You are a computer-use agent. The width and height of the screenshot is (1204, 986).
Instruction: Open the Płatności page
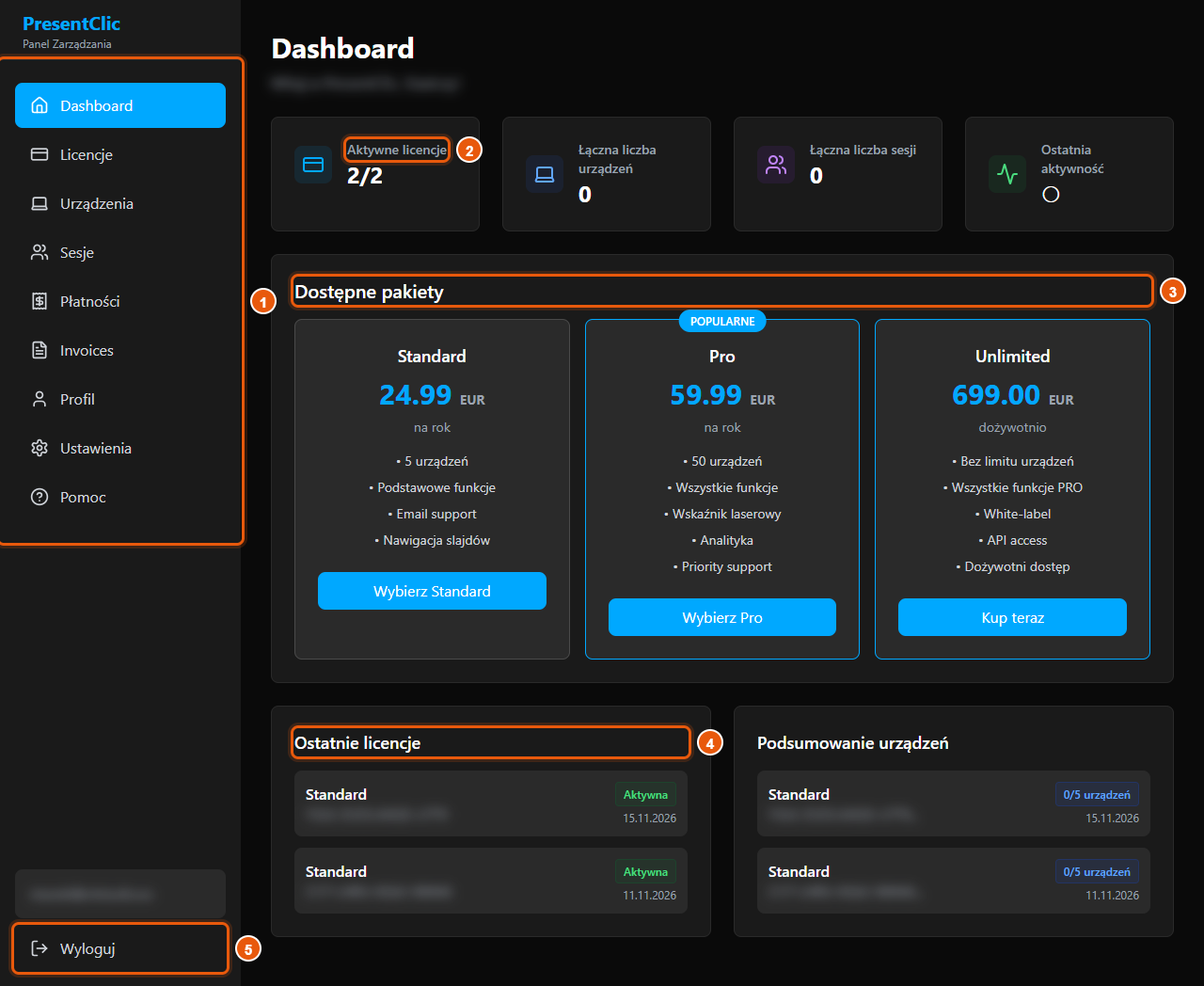(120, 301)
